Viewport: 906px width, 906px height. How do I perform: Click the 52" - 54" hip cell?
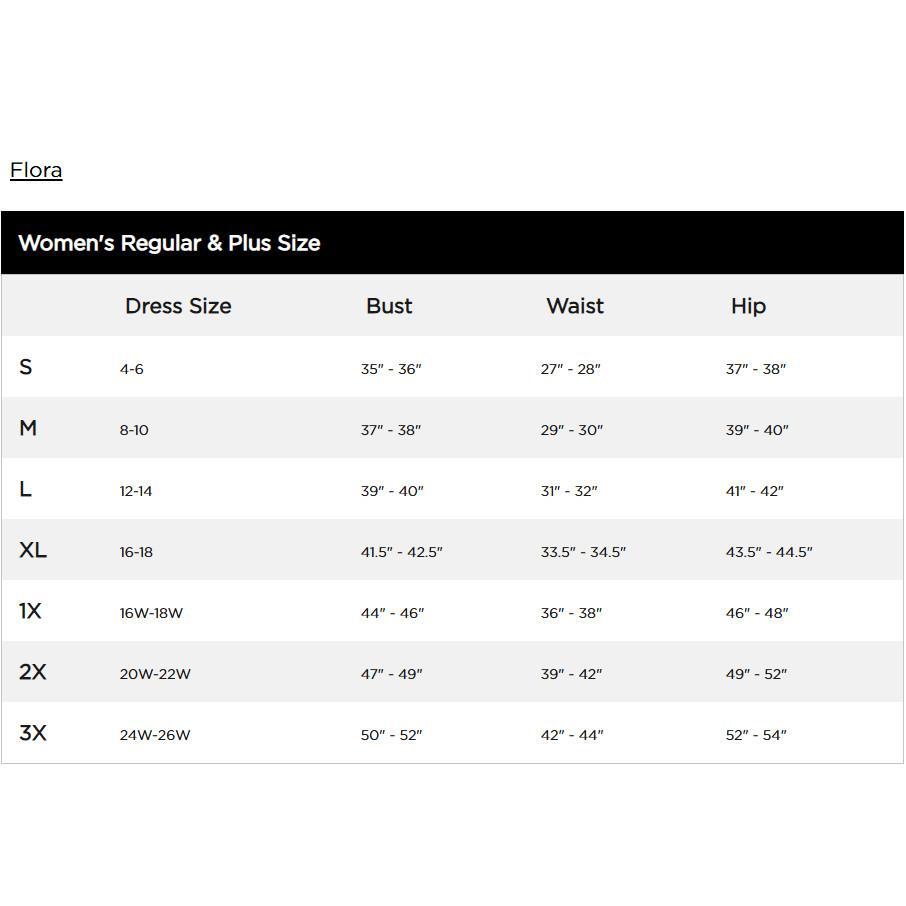(x=756, y=735)
